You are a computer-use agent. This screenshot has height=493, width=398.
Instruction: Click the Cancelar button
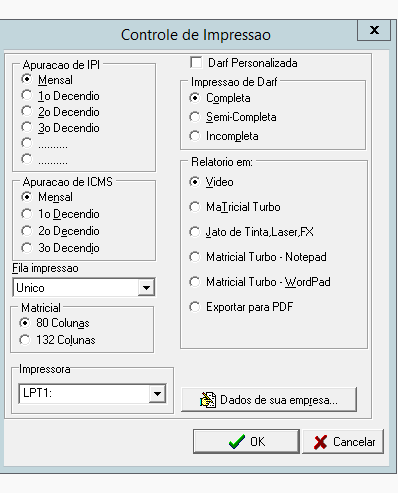(343, 441)
